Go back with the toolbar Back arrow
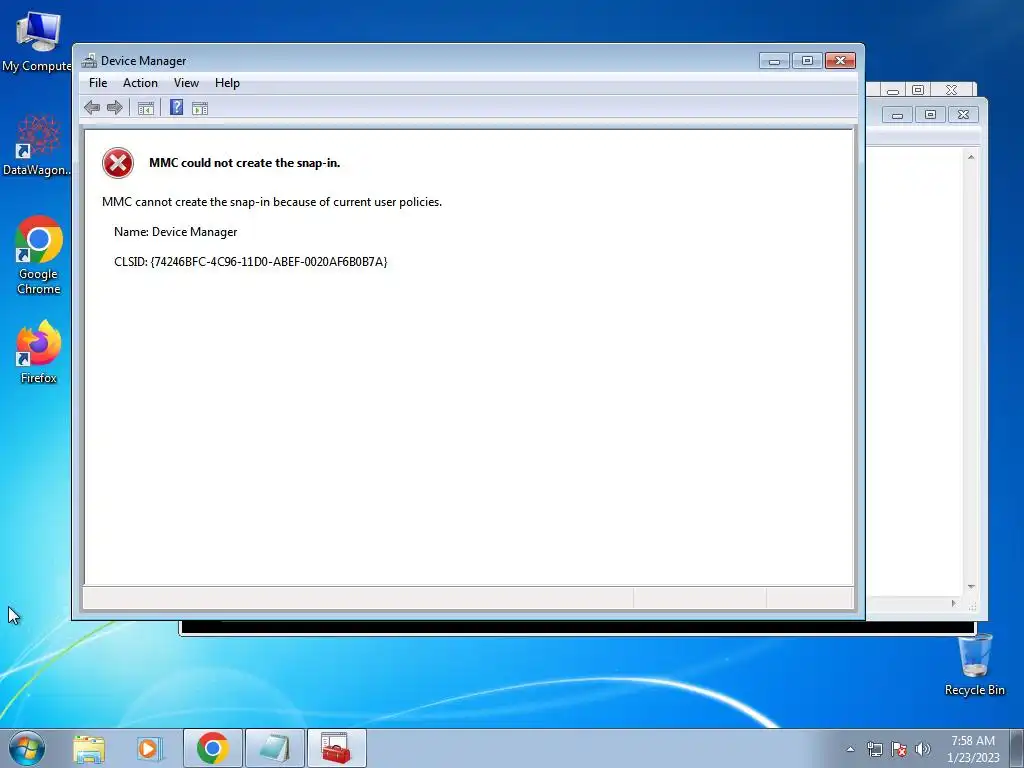The image size is (1024, 768). 92,108
